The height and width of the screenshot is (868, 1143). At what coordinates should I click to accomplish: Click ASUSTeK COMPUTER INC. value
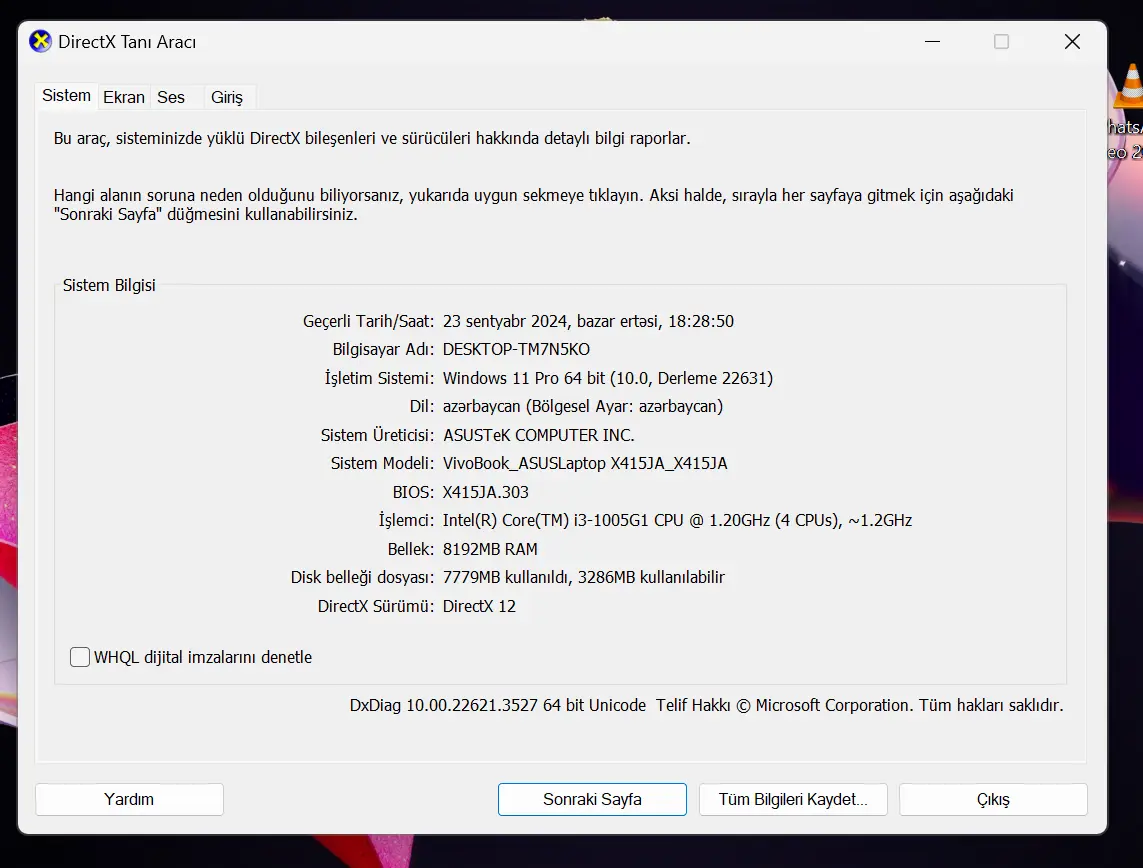tap(539, 435)
